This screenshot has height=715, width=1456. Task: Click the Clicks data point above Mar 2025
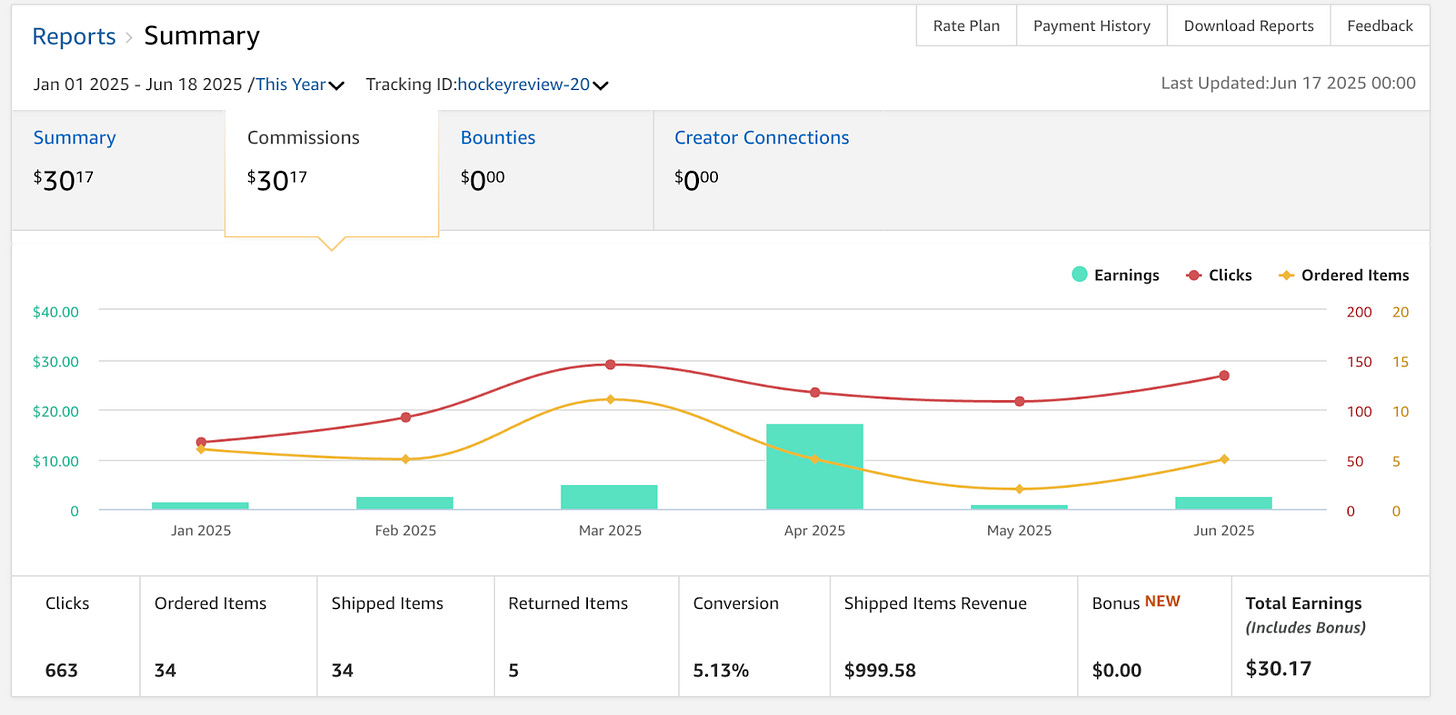point(610,365)
